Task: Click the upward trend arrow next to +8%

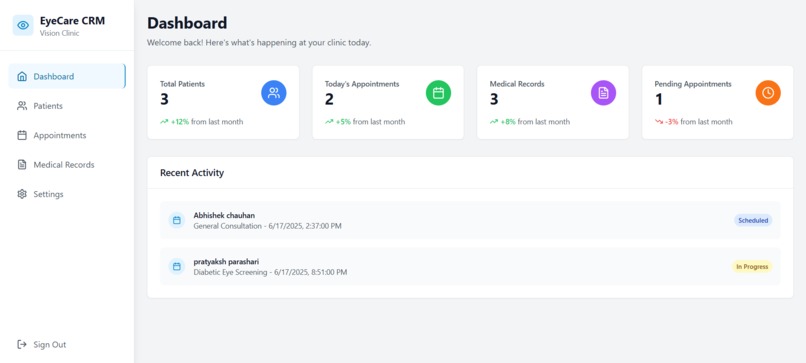Action: coord(494,122)
